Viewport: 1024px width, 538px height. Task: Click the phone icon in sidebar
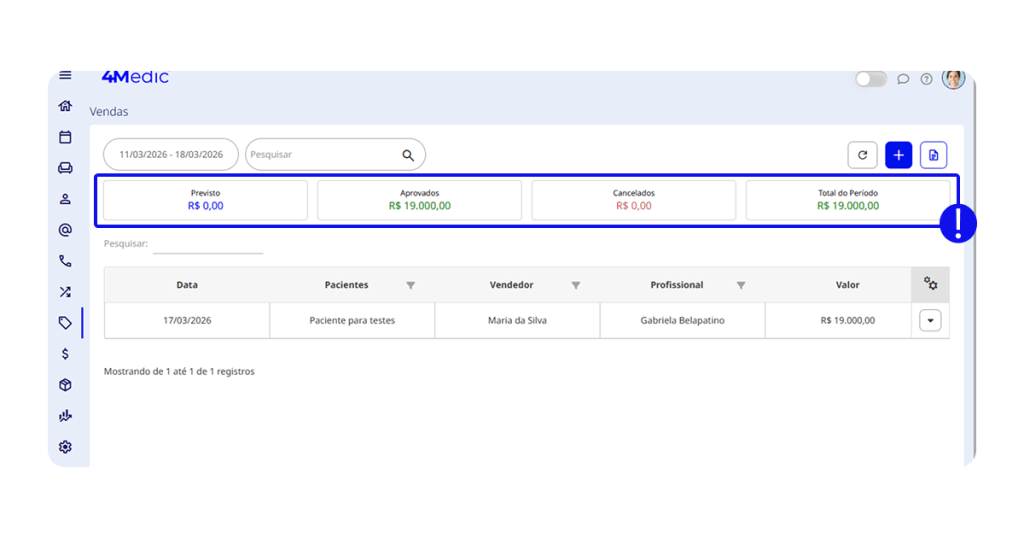(65, 261)
